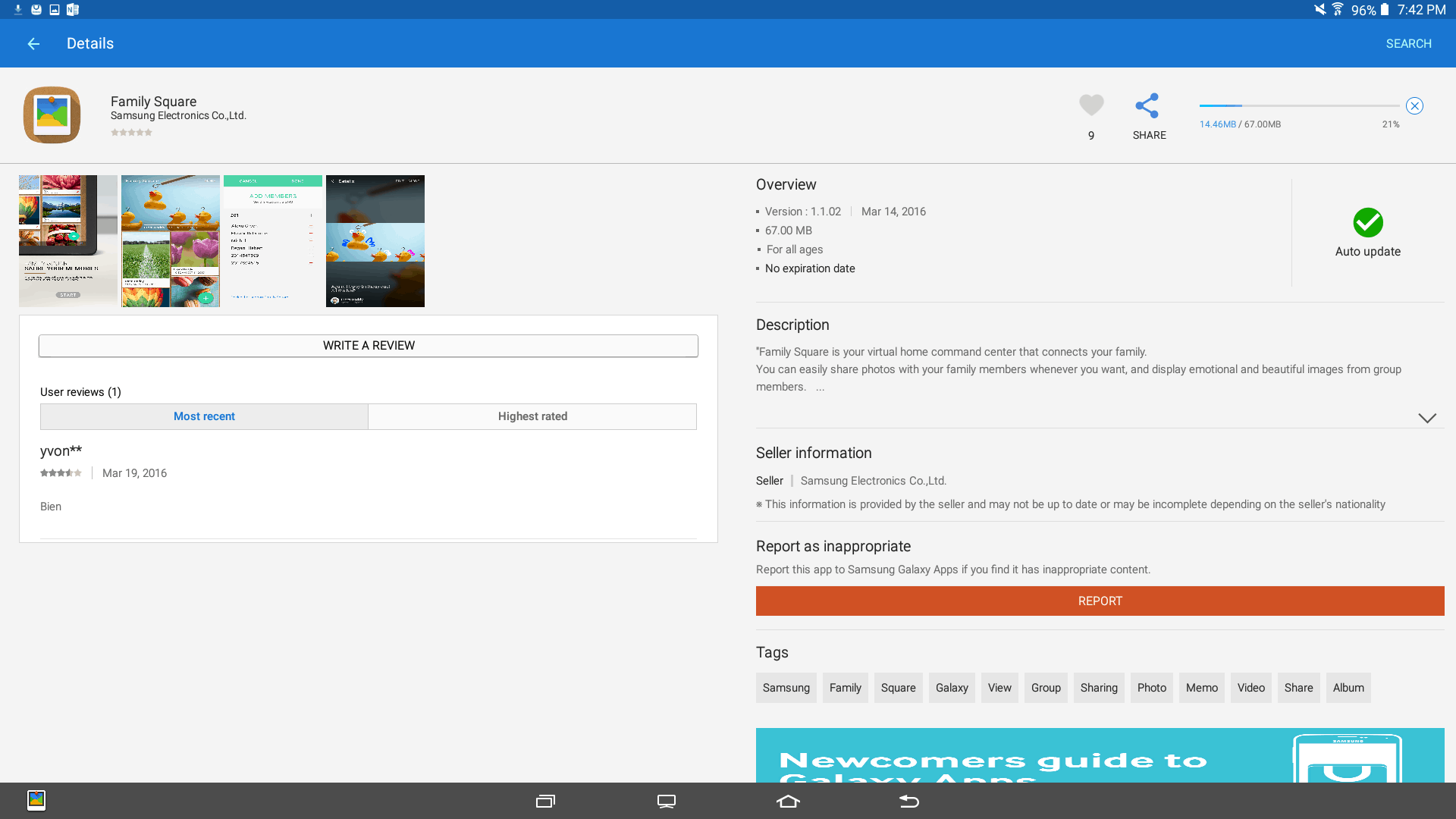This screenshot has height=819, width=1456.
Task: Tap the back navigation icon
Action: click(x=909, y=802)
